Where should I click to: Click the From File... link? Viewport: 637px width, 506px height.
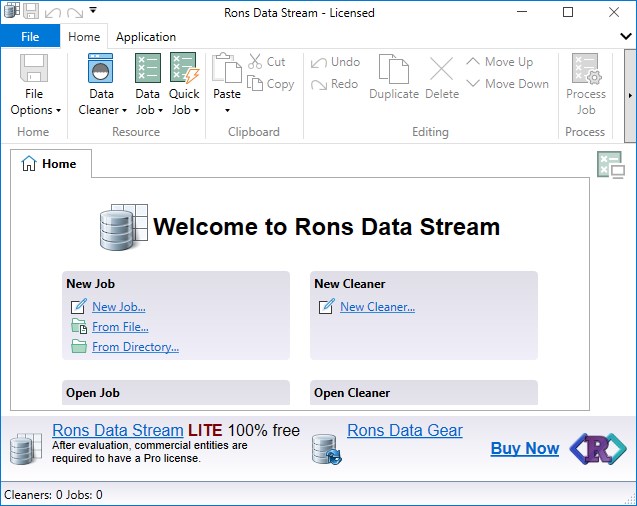(x=120, y=327)
